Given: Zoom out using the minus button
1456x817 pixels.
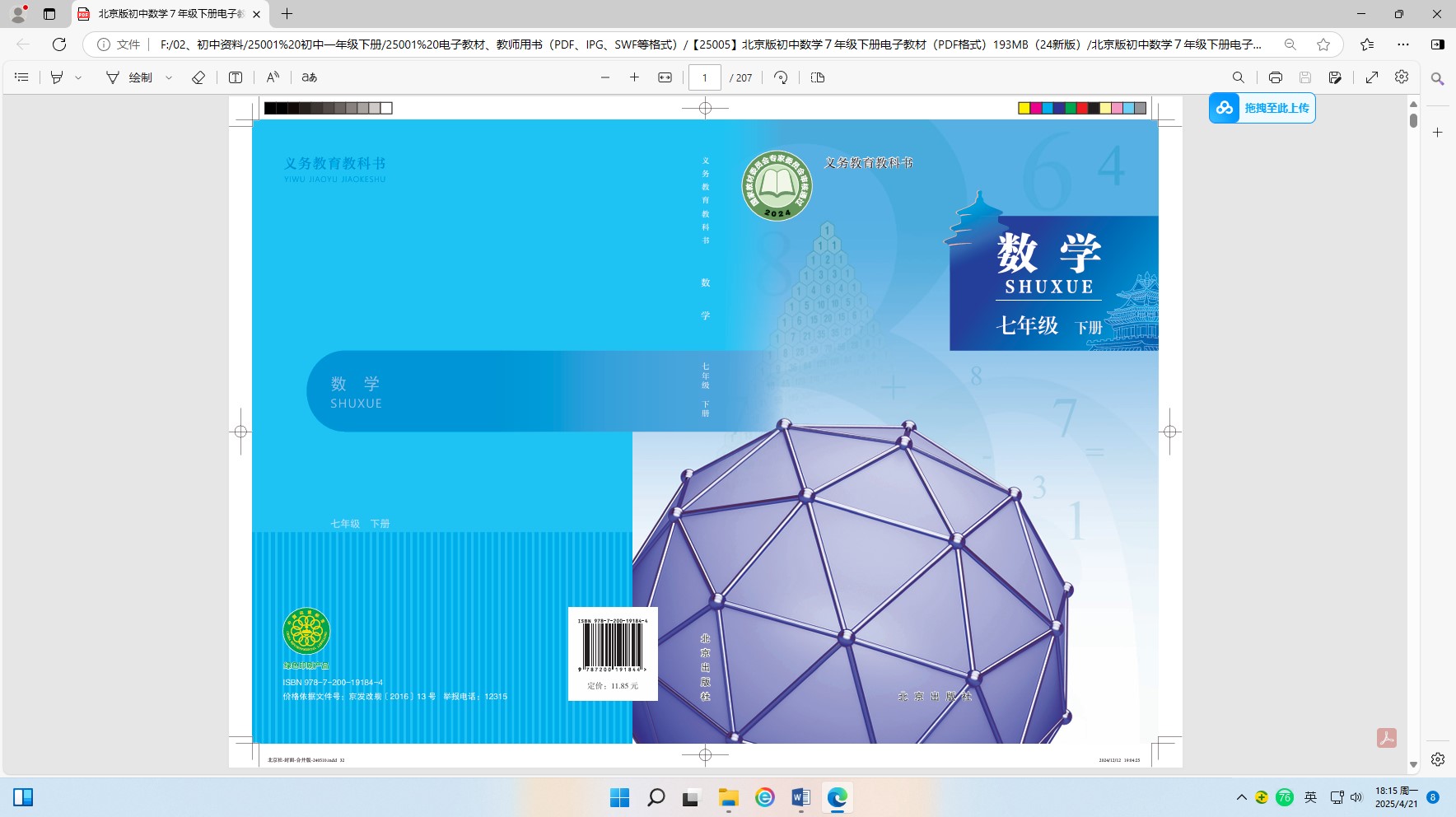Looking at the screenshot, I should click(605, 77).
